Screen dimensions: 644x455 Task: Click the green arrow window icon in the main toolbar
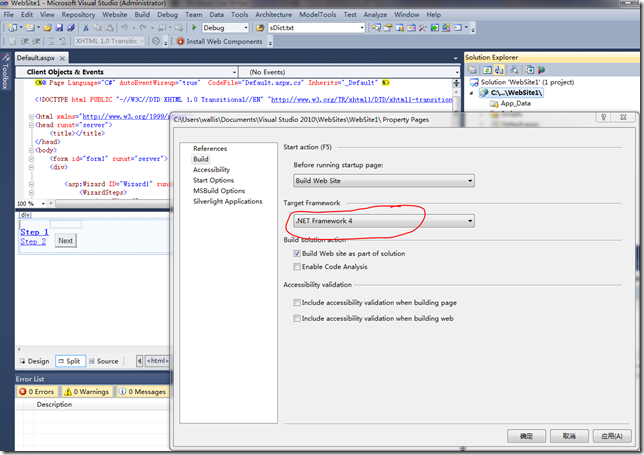(435, 28)
